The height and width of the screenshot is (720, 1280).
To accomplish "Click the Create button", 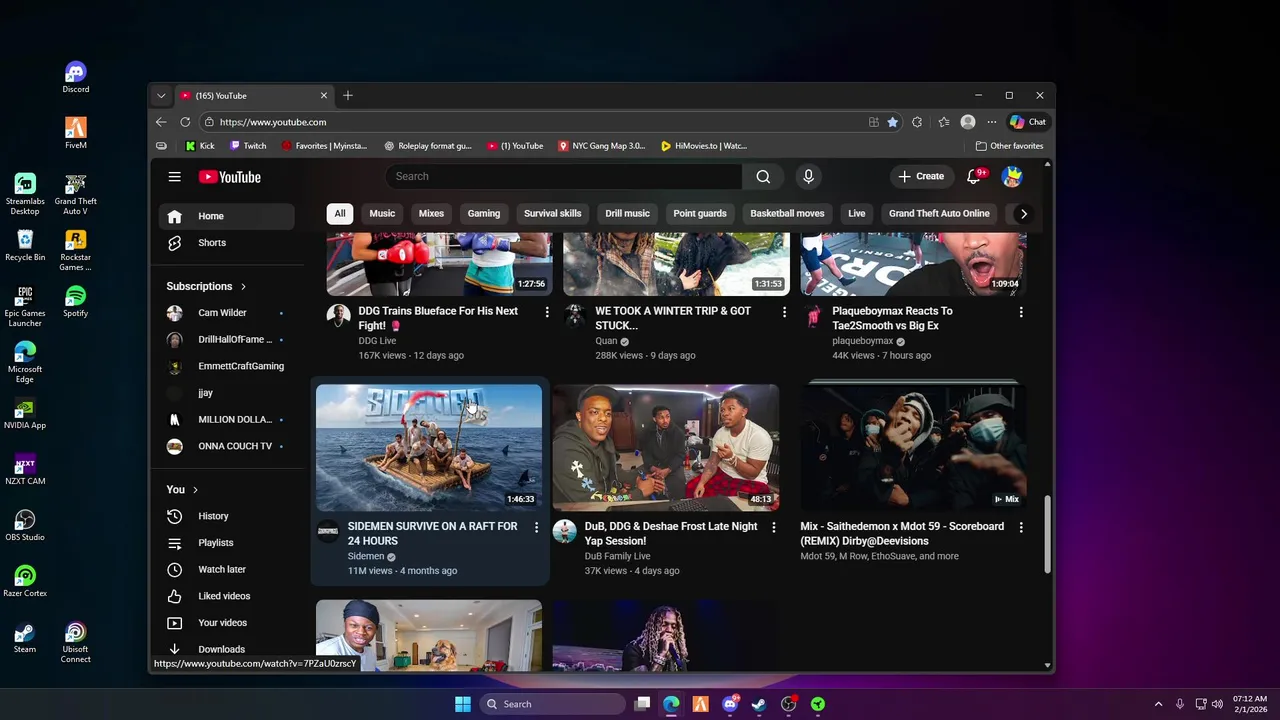I will [920, 176].
